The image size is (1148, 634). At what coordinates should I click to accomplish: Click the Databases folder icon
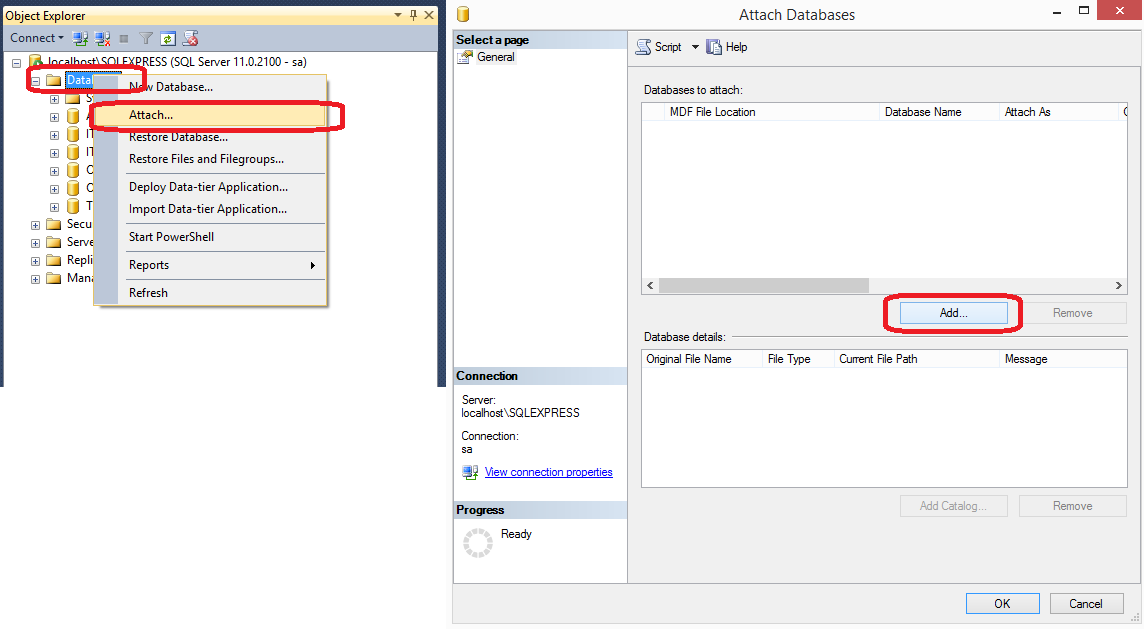pos(53,80)
